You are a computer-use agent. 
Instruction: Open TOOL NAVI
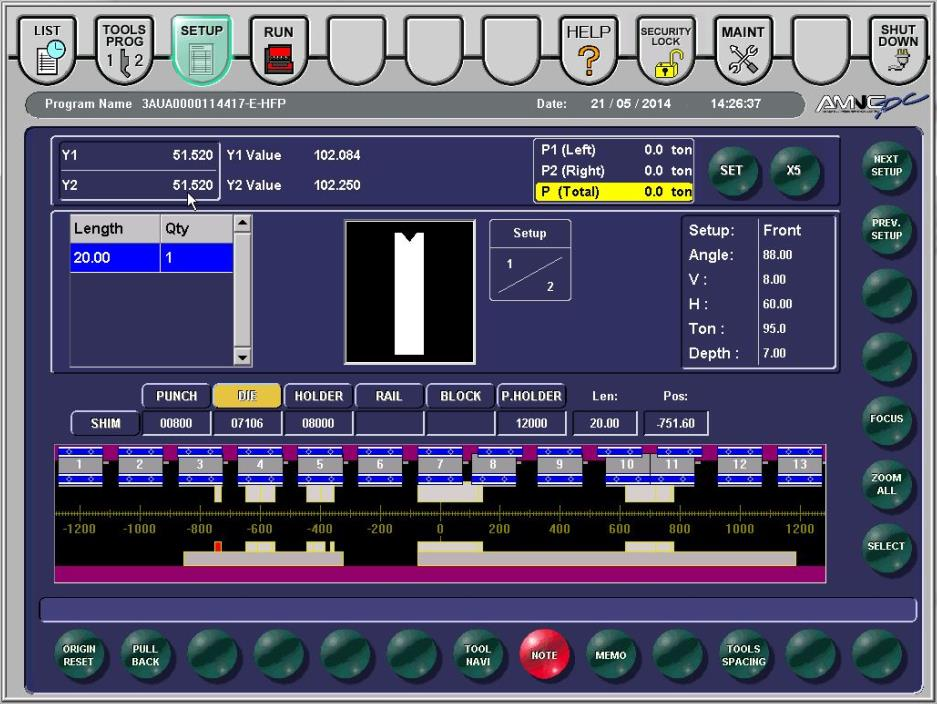coord(477,655)
